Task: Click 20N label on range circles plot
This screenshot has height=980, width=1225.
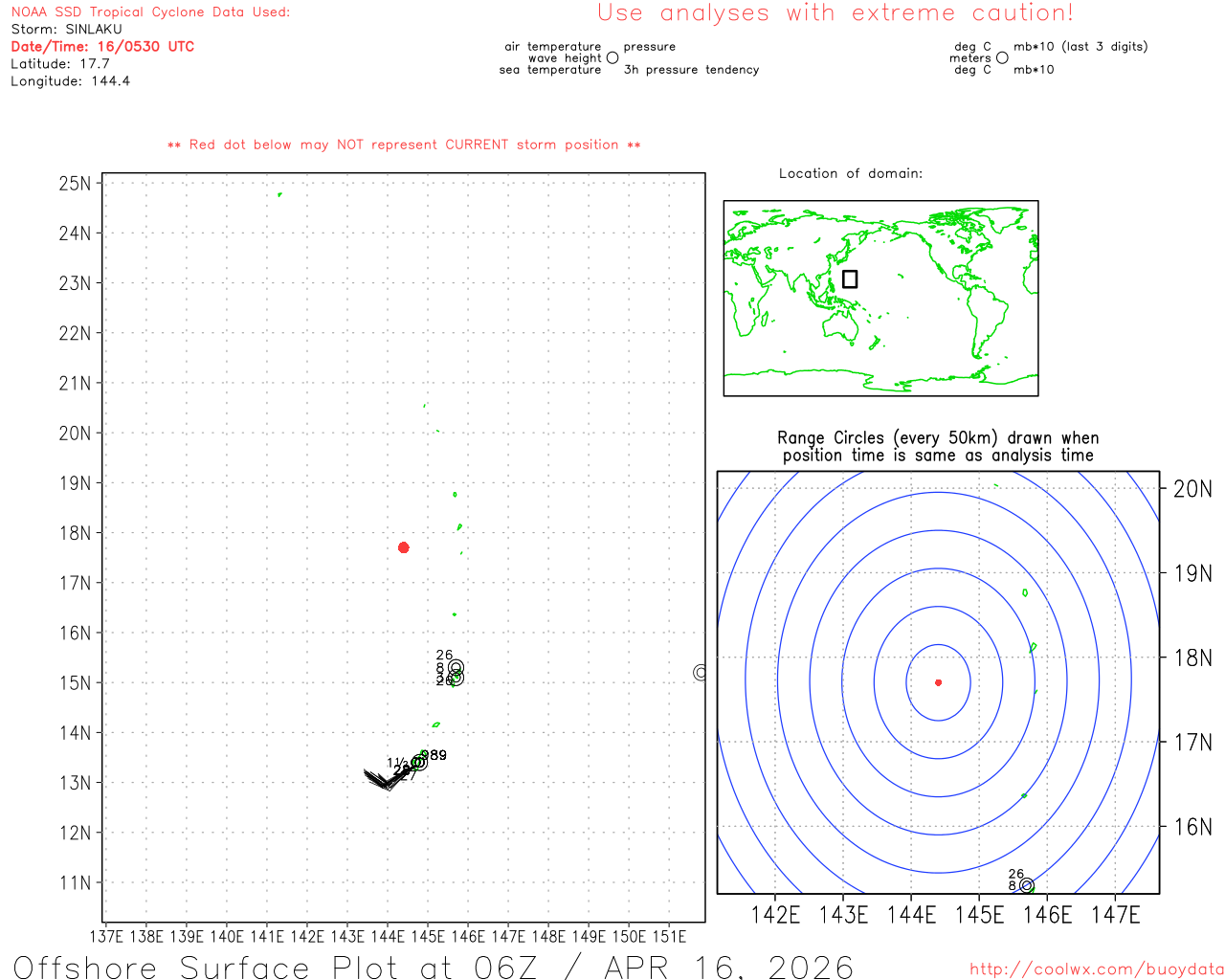Action: tap(1192, 489)
